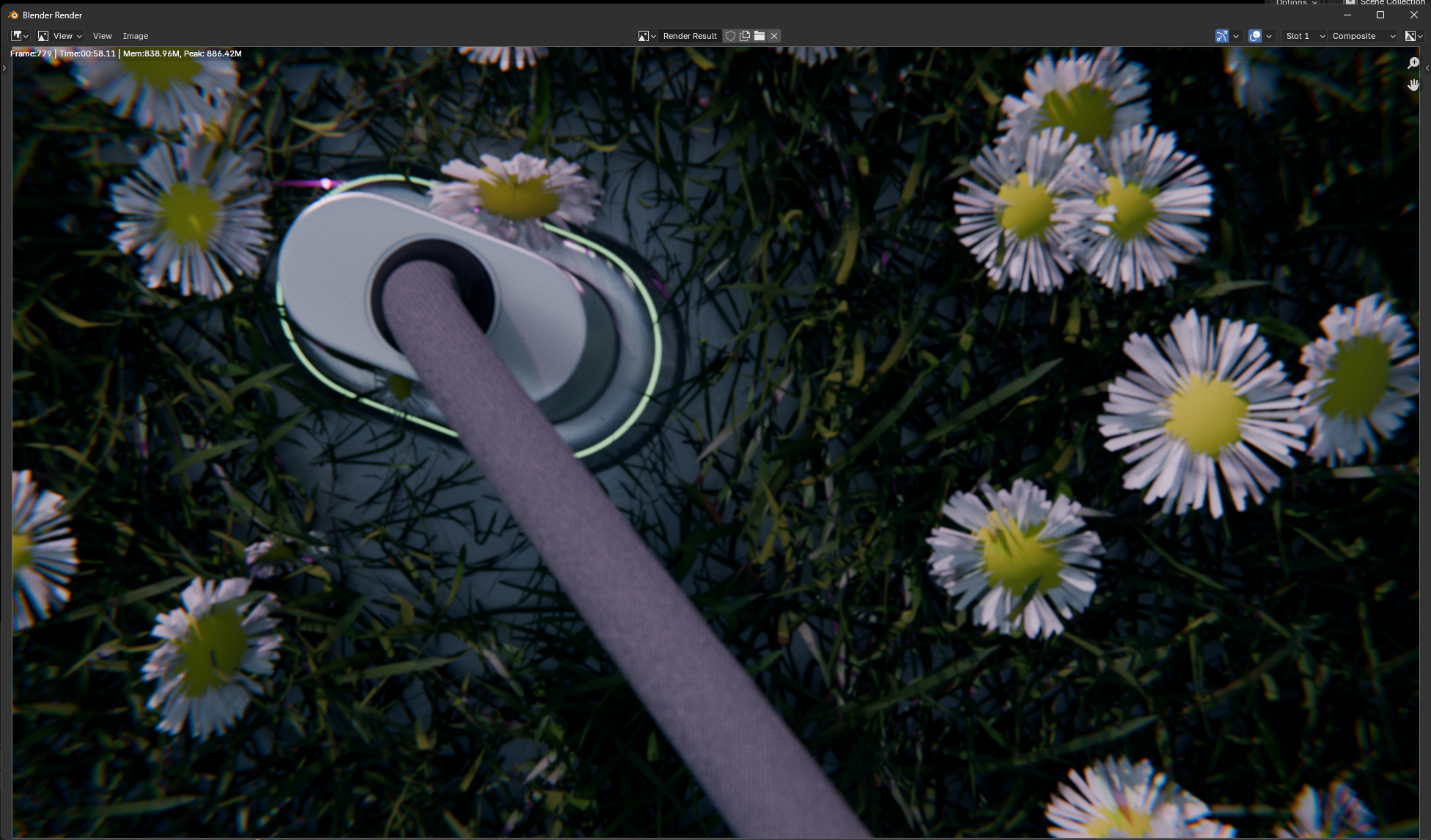Open the display channels dropdown

tap(1413, 36)
